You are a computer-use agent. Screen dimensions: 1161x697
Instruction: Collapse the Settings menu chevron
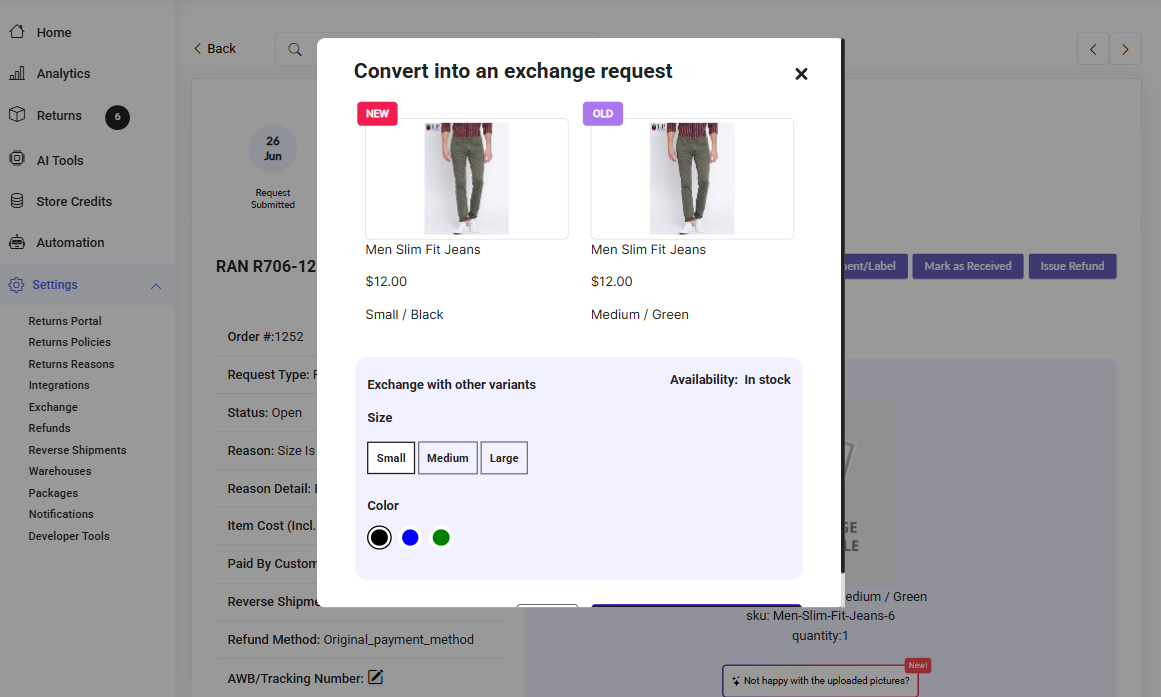point(156,286)
